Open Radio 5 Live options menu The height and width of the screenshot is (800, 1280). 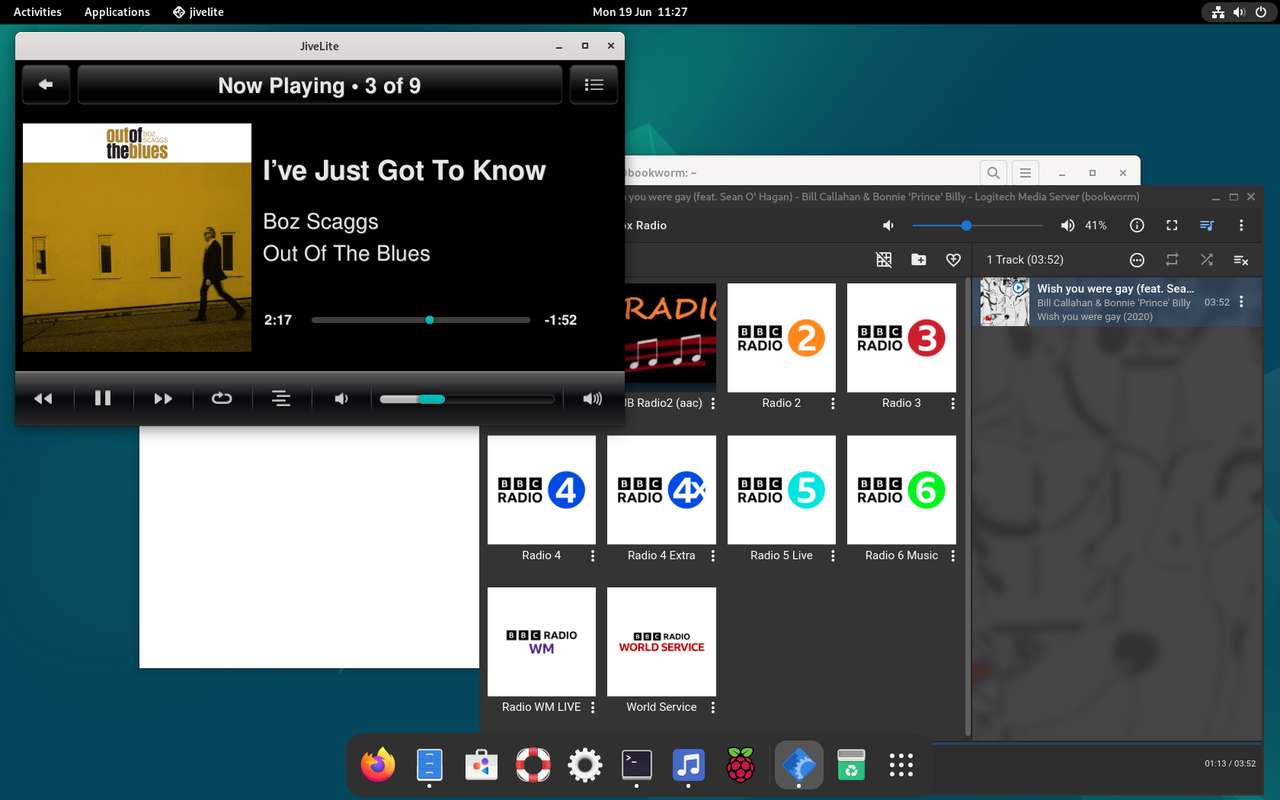[x=833, y=556]
